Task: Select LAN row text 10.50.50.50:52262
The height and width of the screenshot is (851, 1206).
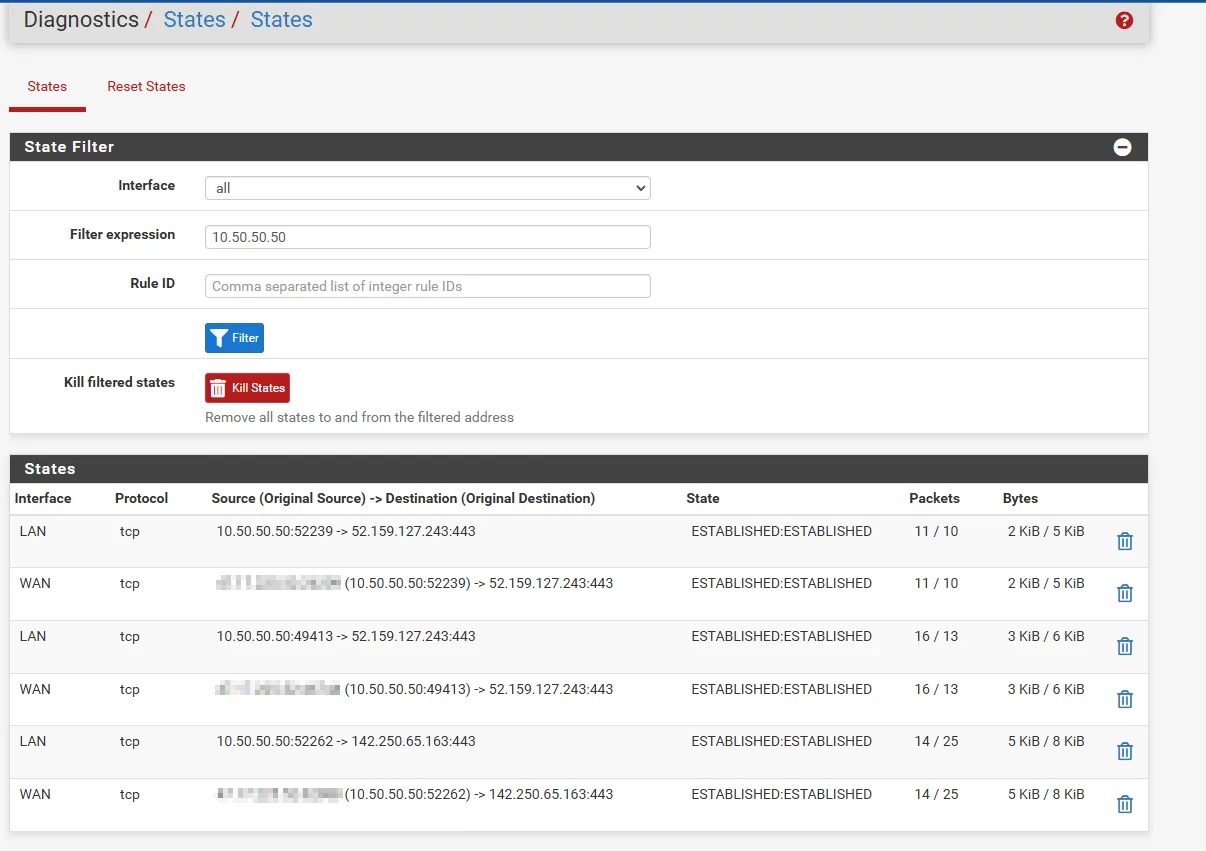Action: pos(275,741)
